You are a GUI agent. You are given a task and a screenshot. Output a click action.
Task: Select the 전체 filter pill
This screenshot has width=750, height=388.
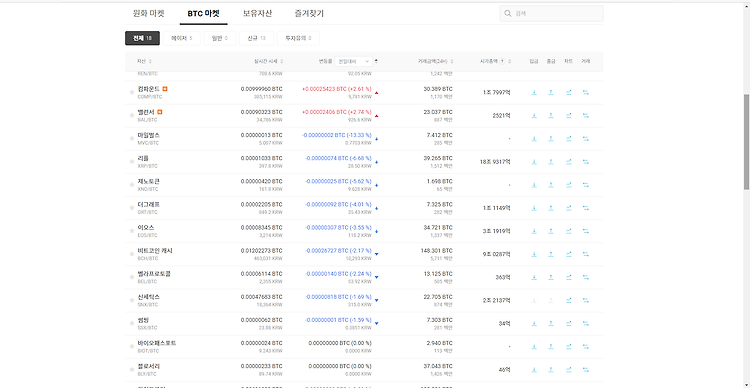tap(143, 38)
